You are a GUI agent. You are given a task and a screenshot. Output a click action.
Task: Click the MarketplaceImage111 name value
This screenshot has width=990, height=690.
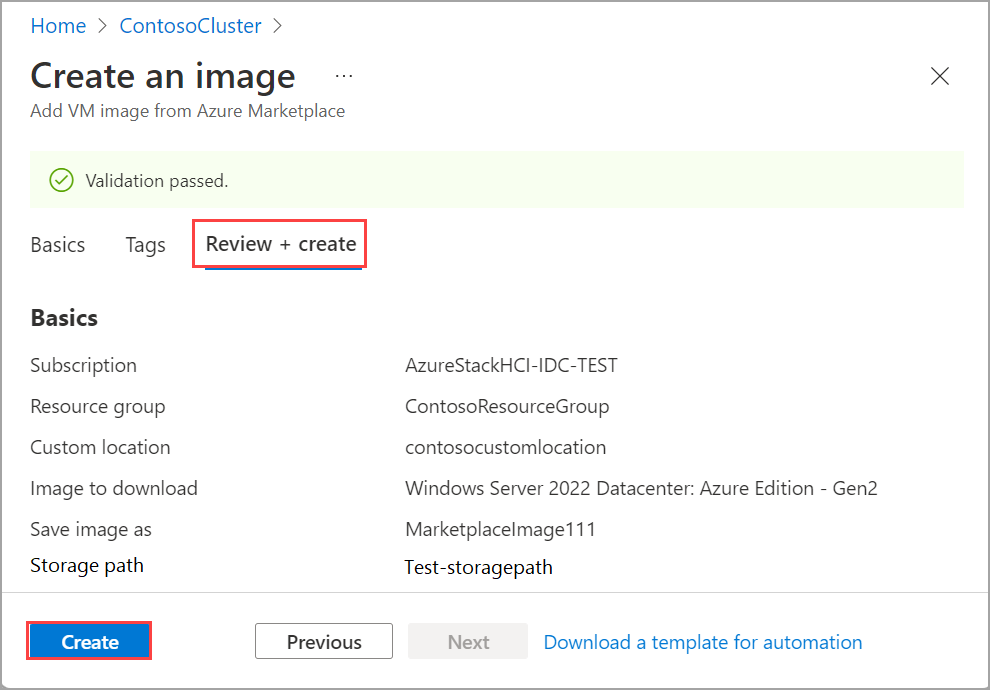click(500, 529)
